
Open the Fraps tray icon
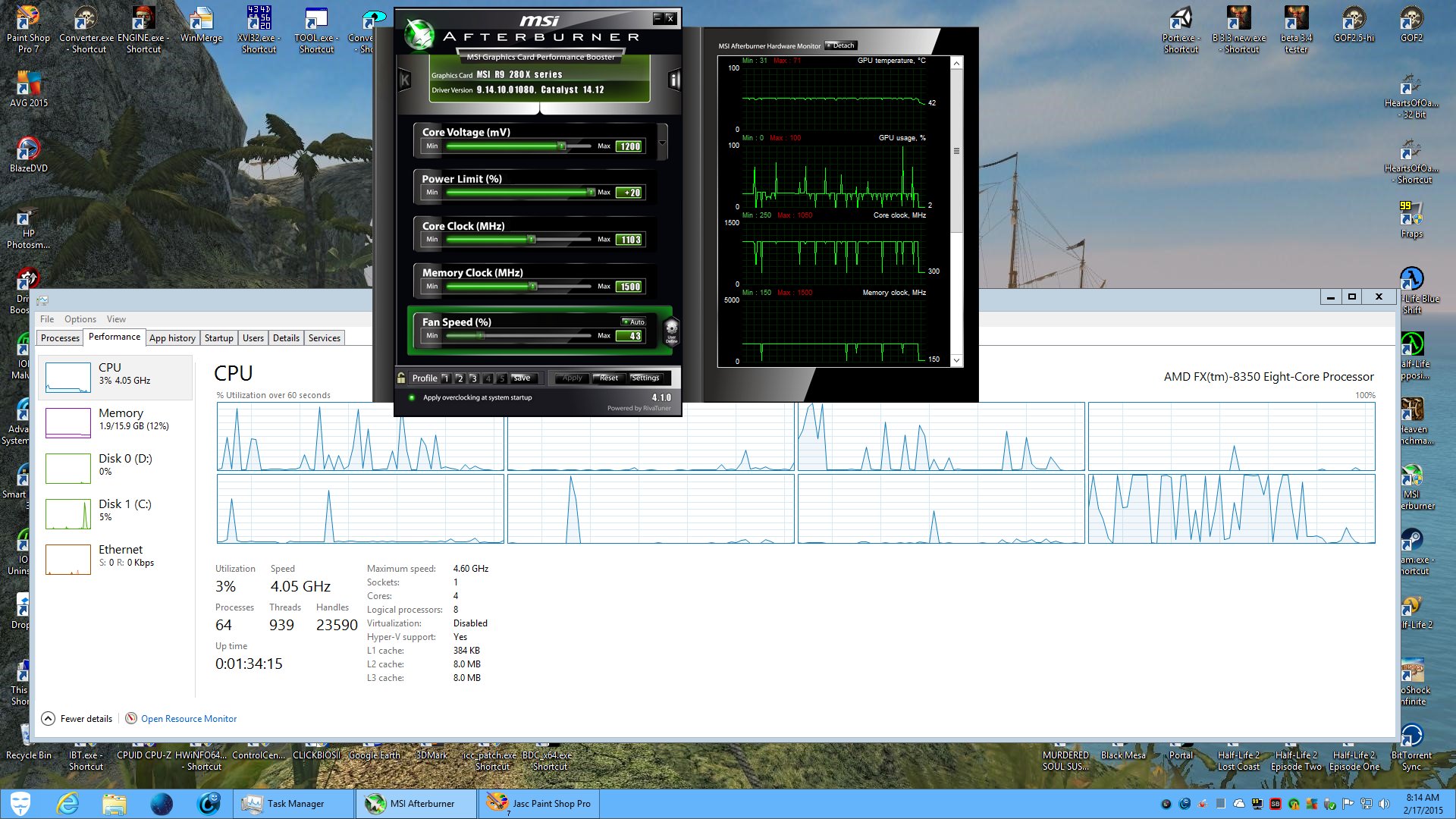point(1257,804)
